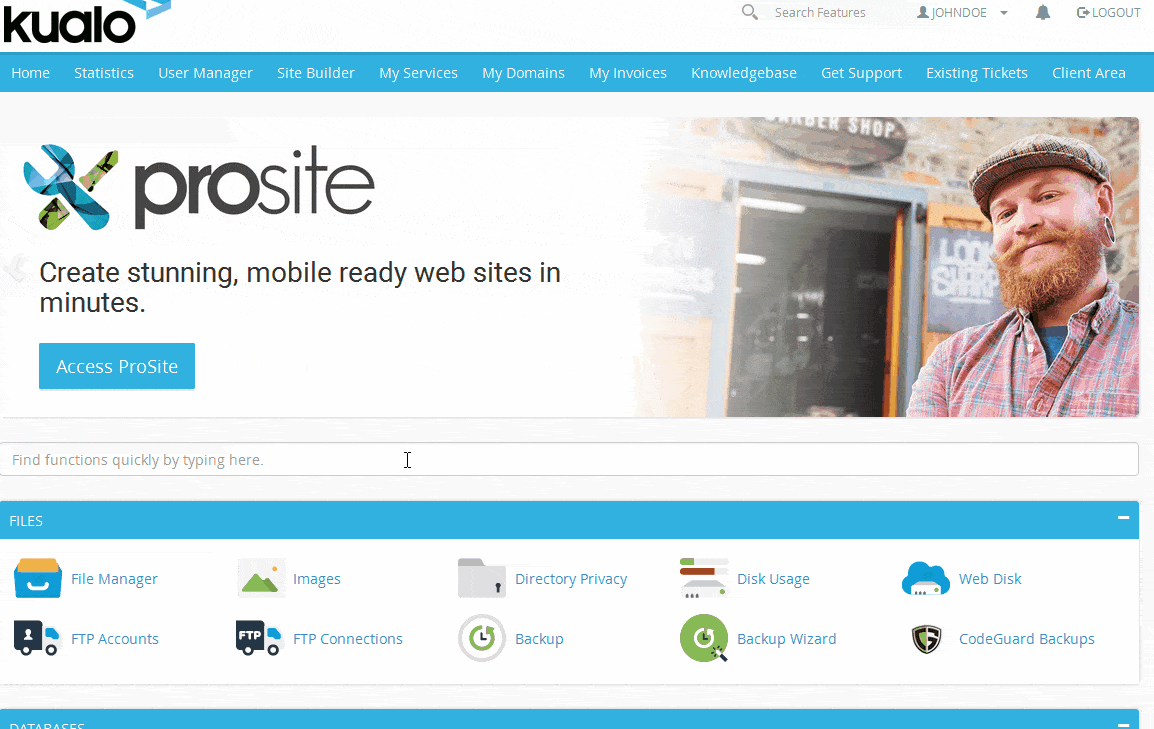Click the Logout link
Screen dimensions: 1154x729
pyautogui.click(x=1108, y=13)
